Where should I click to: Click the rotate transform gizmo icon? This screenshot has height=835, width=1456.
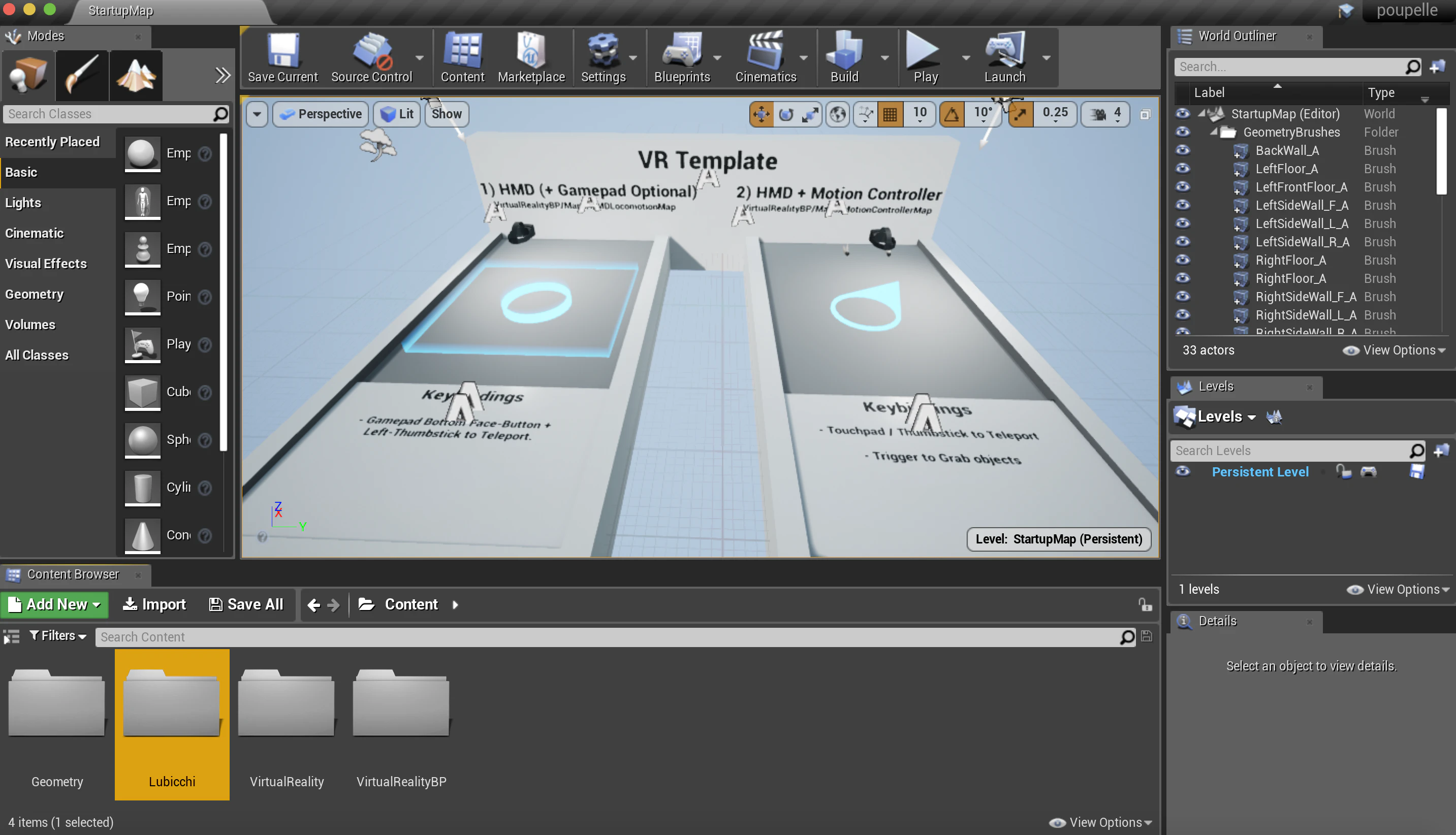click(785, 114)
